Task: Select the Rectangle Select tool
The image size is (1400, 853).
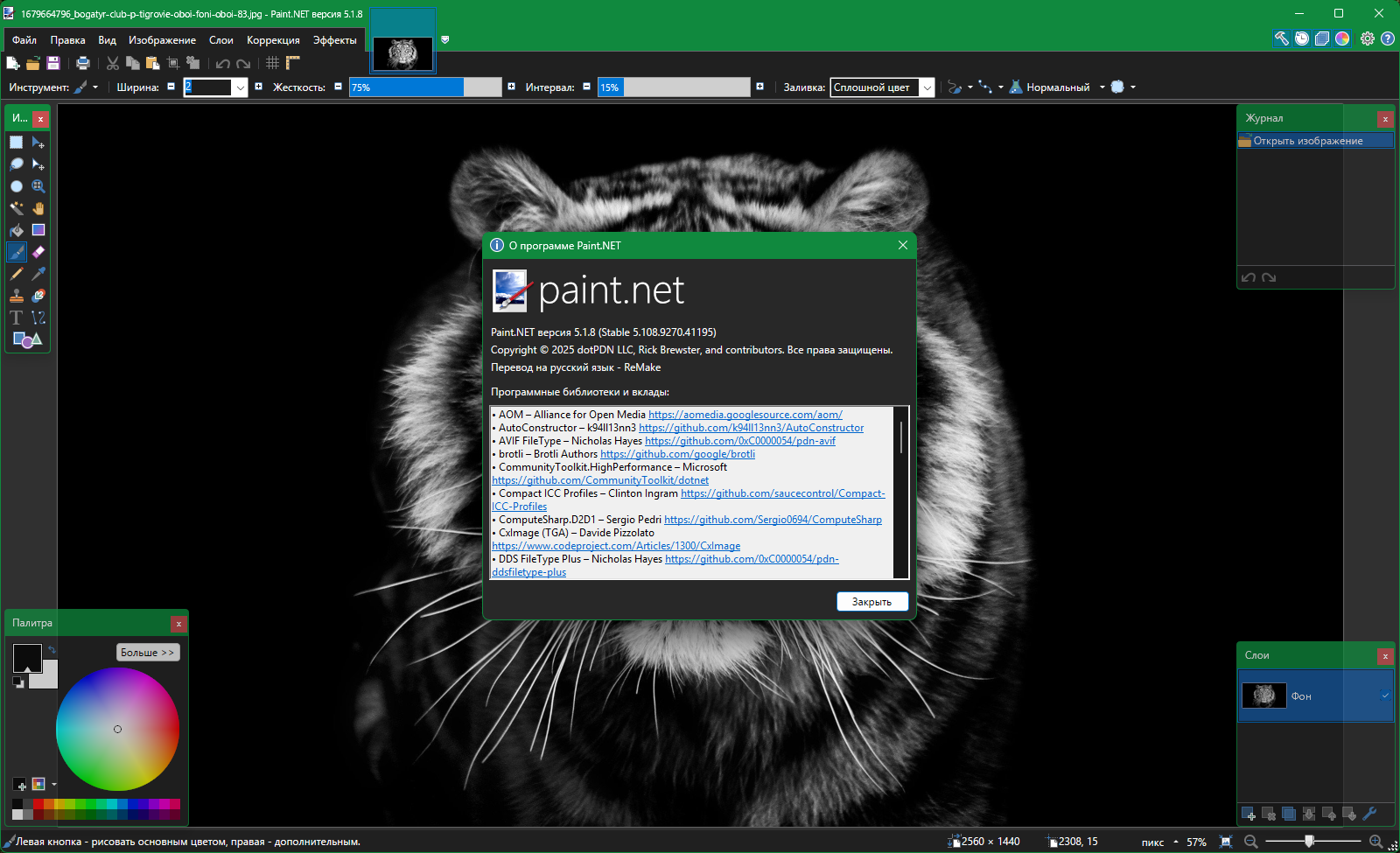Action: [x=17, y=143]
